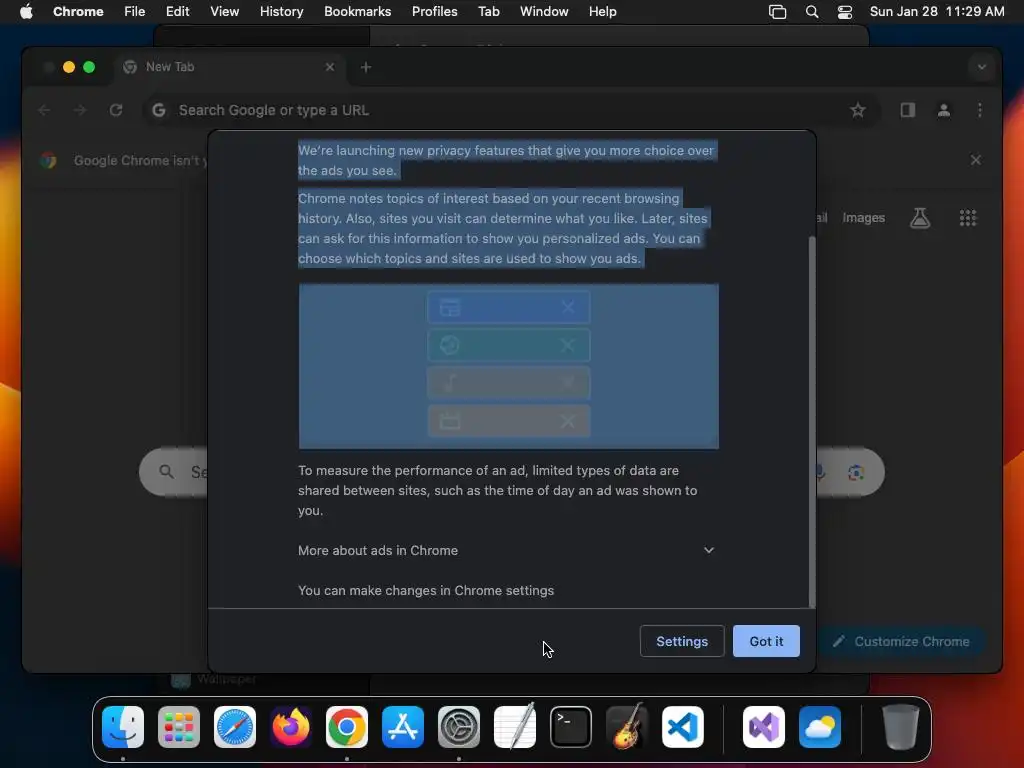
Task: Click the Images link
Action: click(x=863, y=218)
